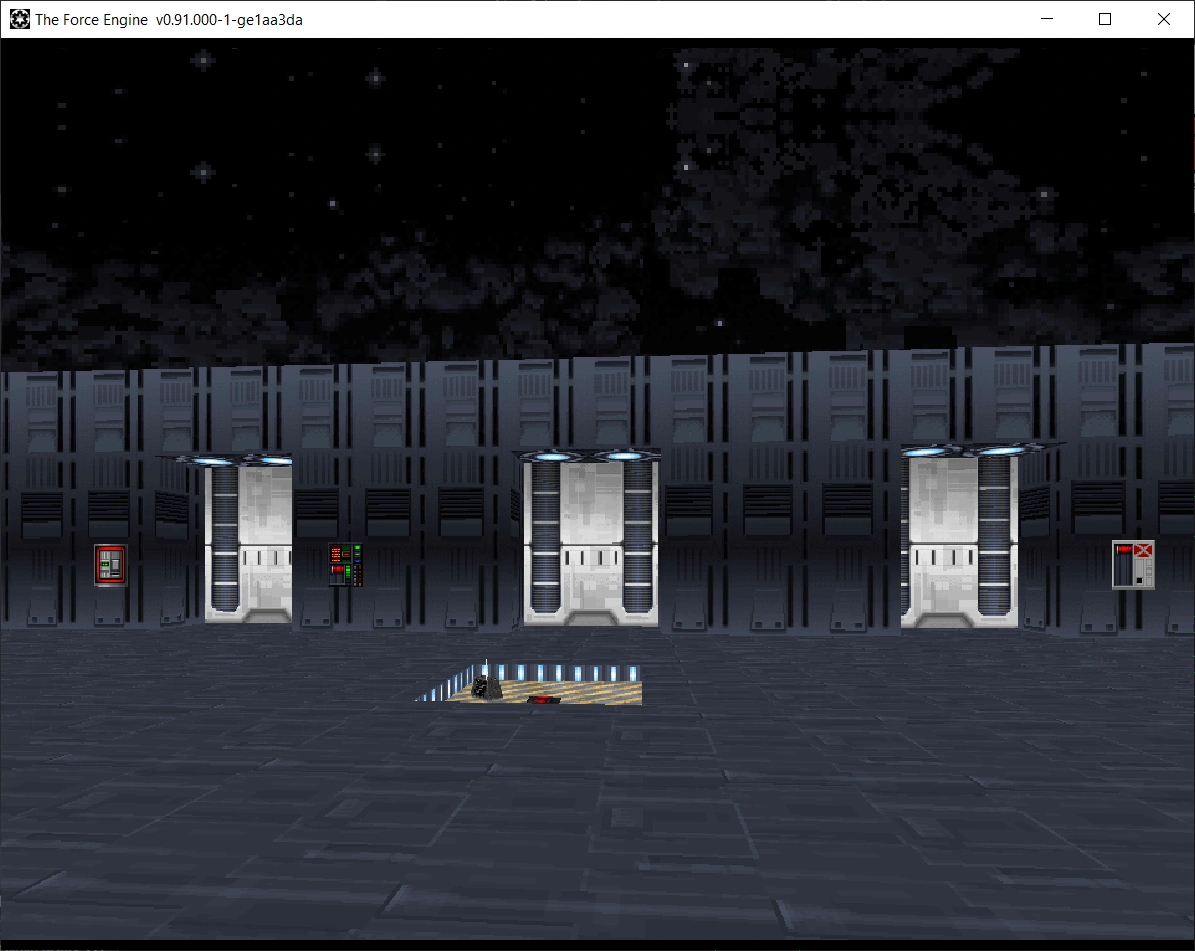Click the center white elevator door
This screenshot has width=1195, height=951.
(591, 543)
